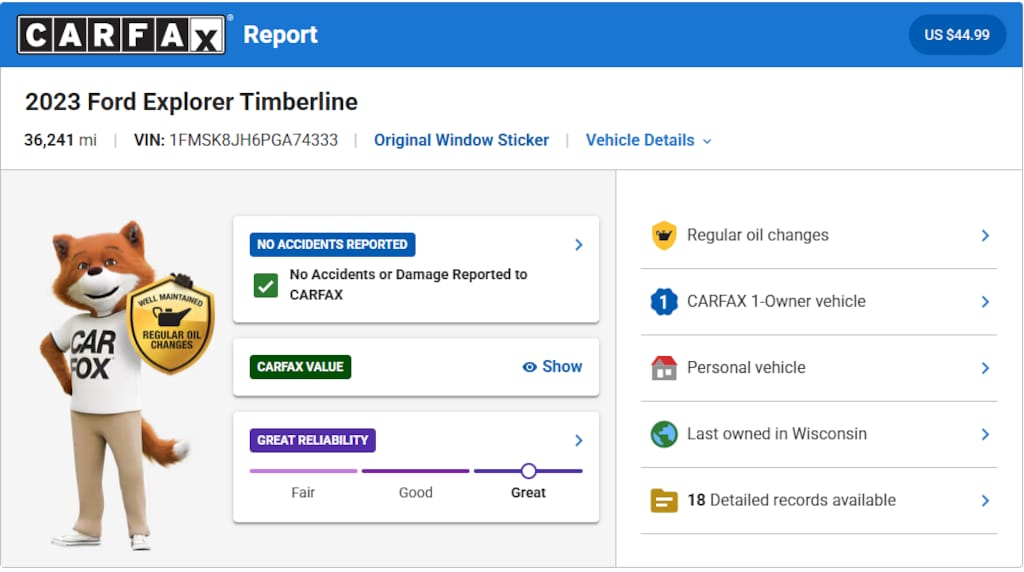Click the eye icon to show value

point(530,367)
